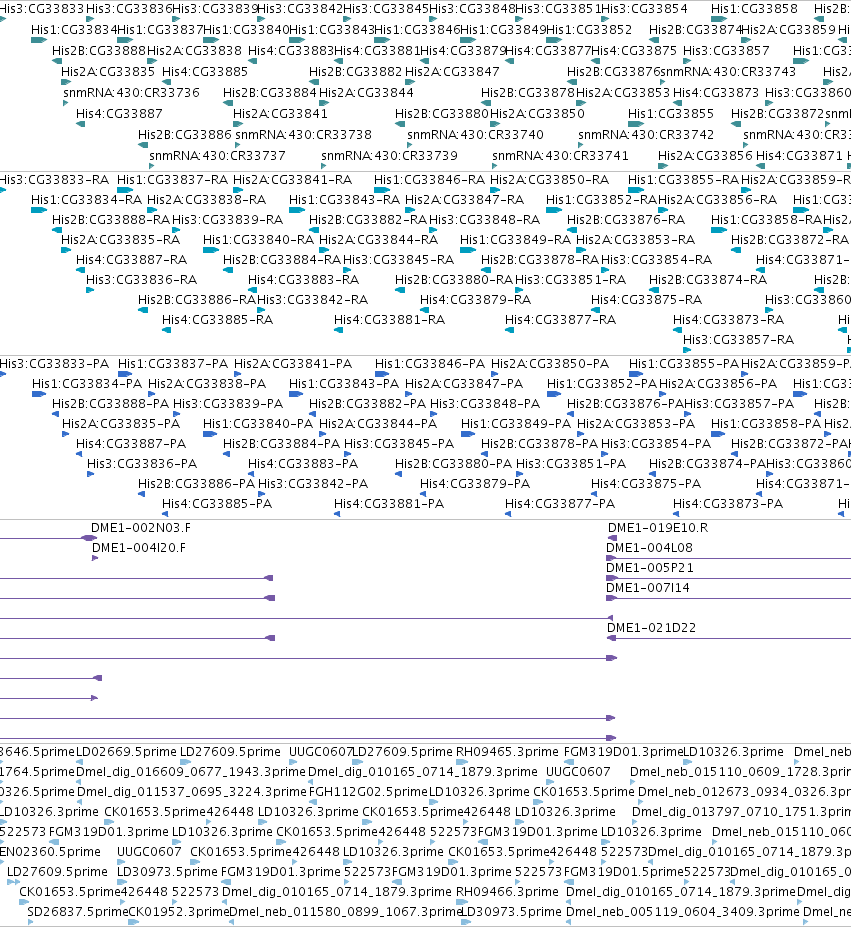Click gene label His4:CG33883
851x927 pixels.
coord(291,51)
